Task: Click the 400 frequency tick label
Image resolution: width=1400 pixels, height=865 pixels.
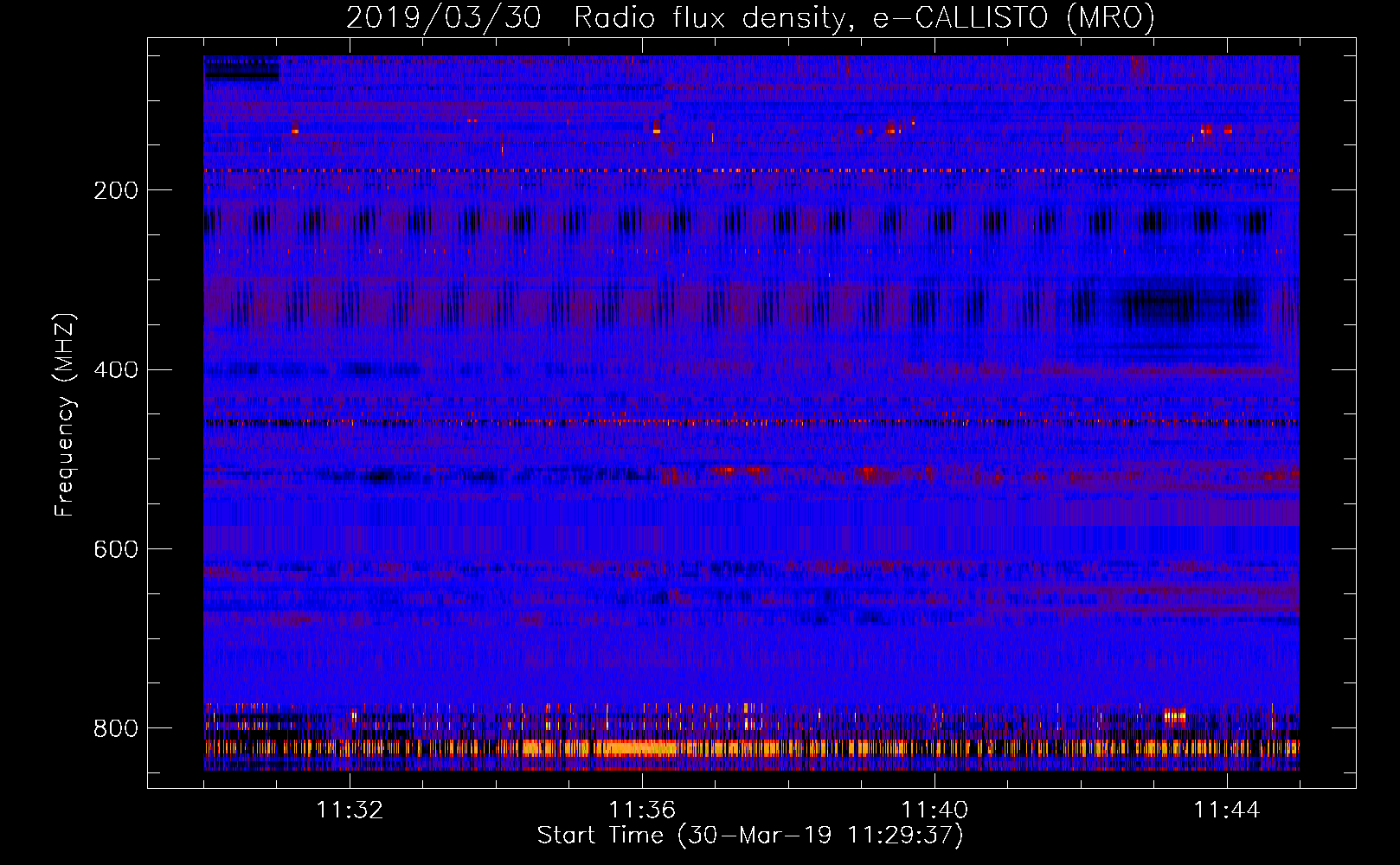Action: point(116,370)
